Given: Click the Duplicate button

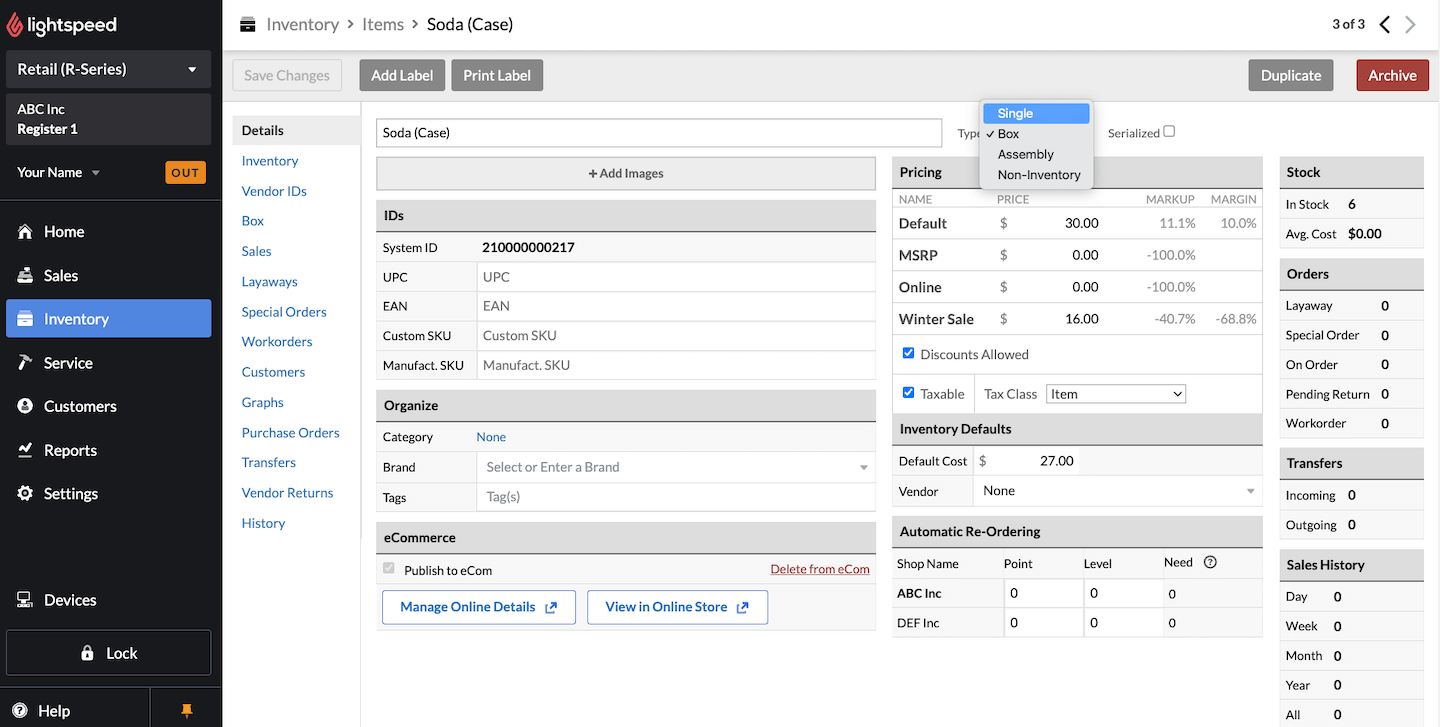Looking at the screenshot, I should [1291, 75].
